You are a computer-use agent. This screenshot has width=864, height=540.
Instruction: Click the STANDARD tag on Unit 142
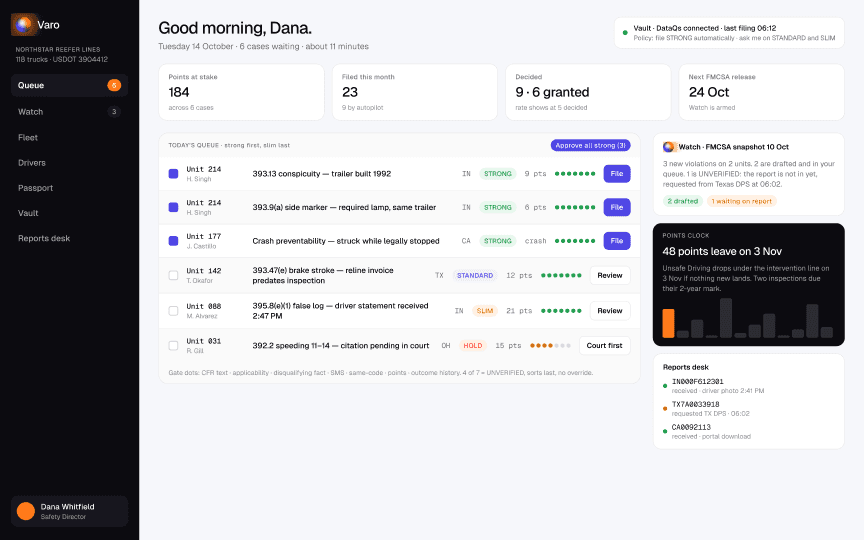point(475,276)
